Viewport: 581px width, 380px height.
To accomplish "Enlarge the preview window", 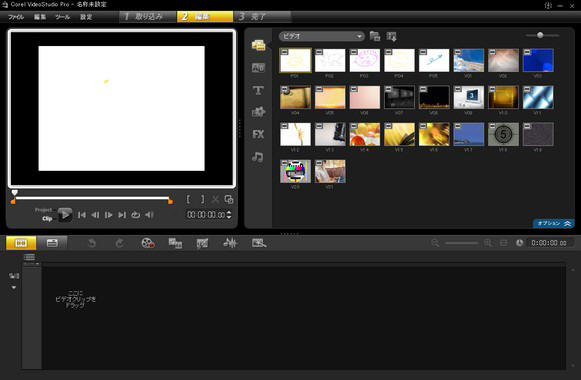I will 229,200.
